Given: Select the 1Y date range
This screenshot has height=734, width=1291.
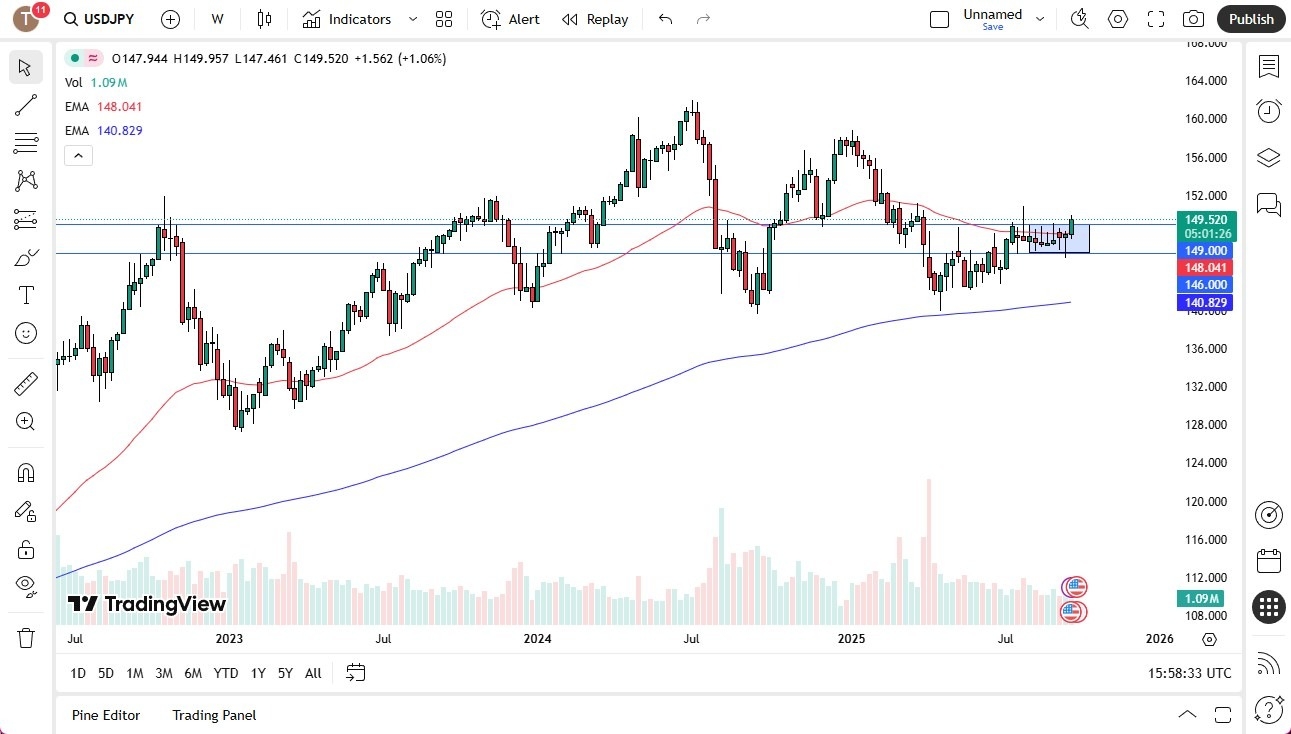Looking at the screenshot, I should pos(257,673).
